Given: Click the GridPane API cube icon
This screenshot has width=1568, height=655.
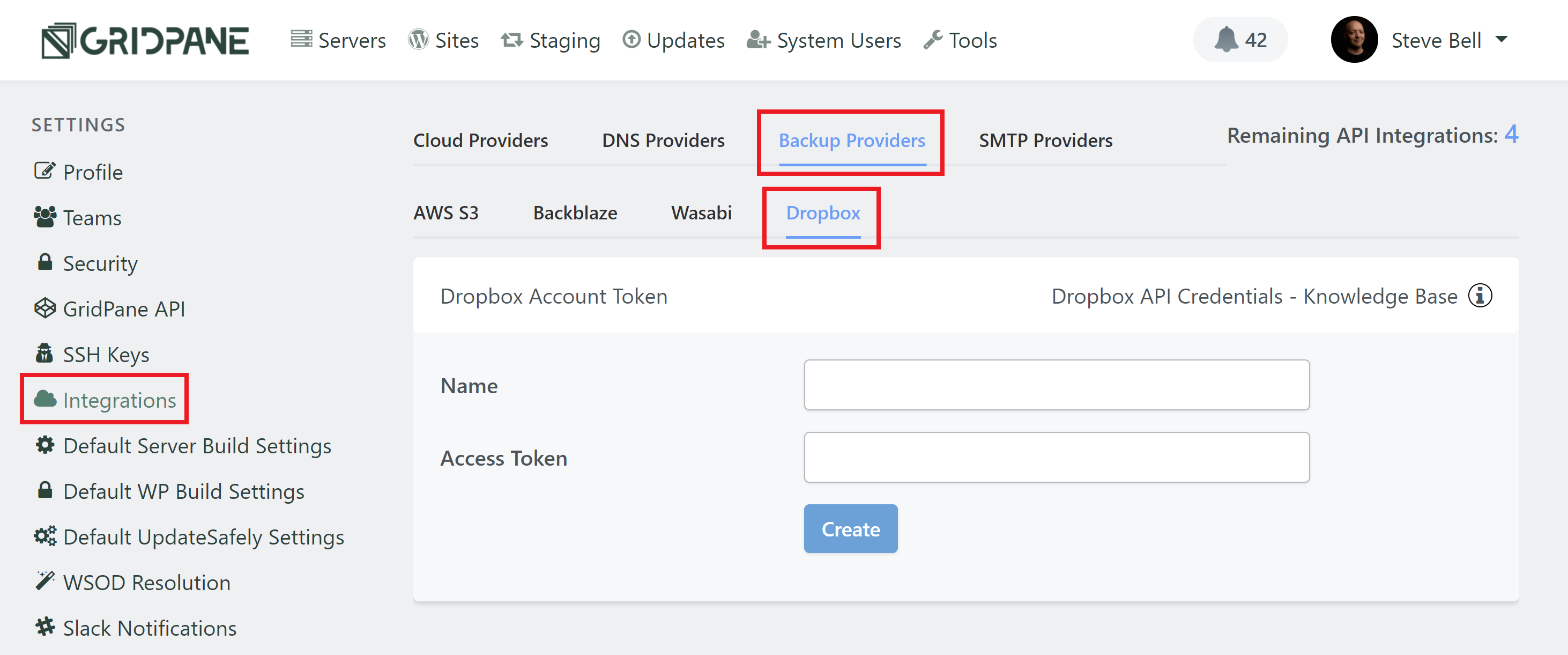Looking at the screenshot, I should click(44, 308).
